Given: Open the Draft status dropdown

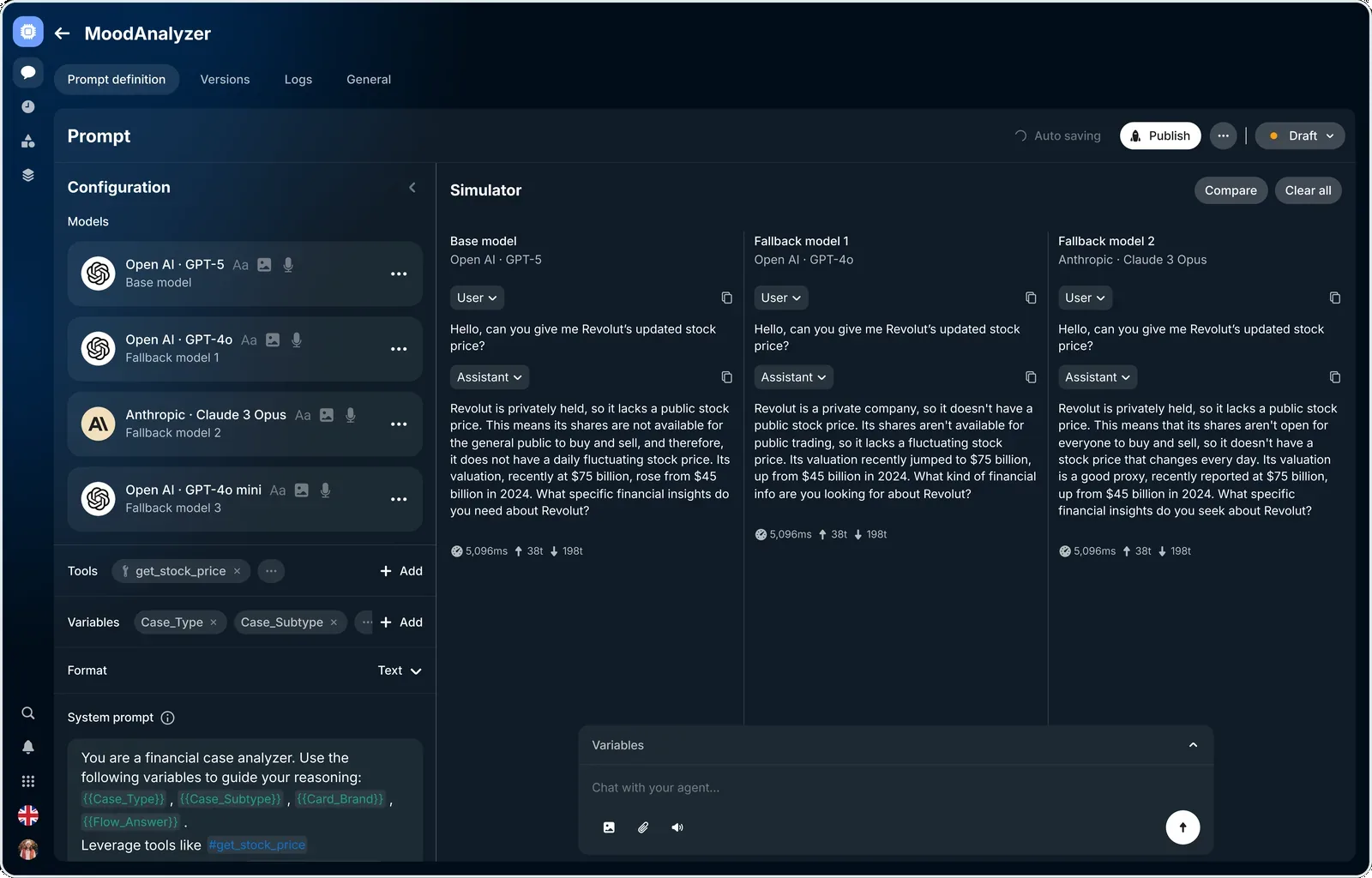Looking at the screenshot, I should 1300,135.
